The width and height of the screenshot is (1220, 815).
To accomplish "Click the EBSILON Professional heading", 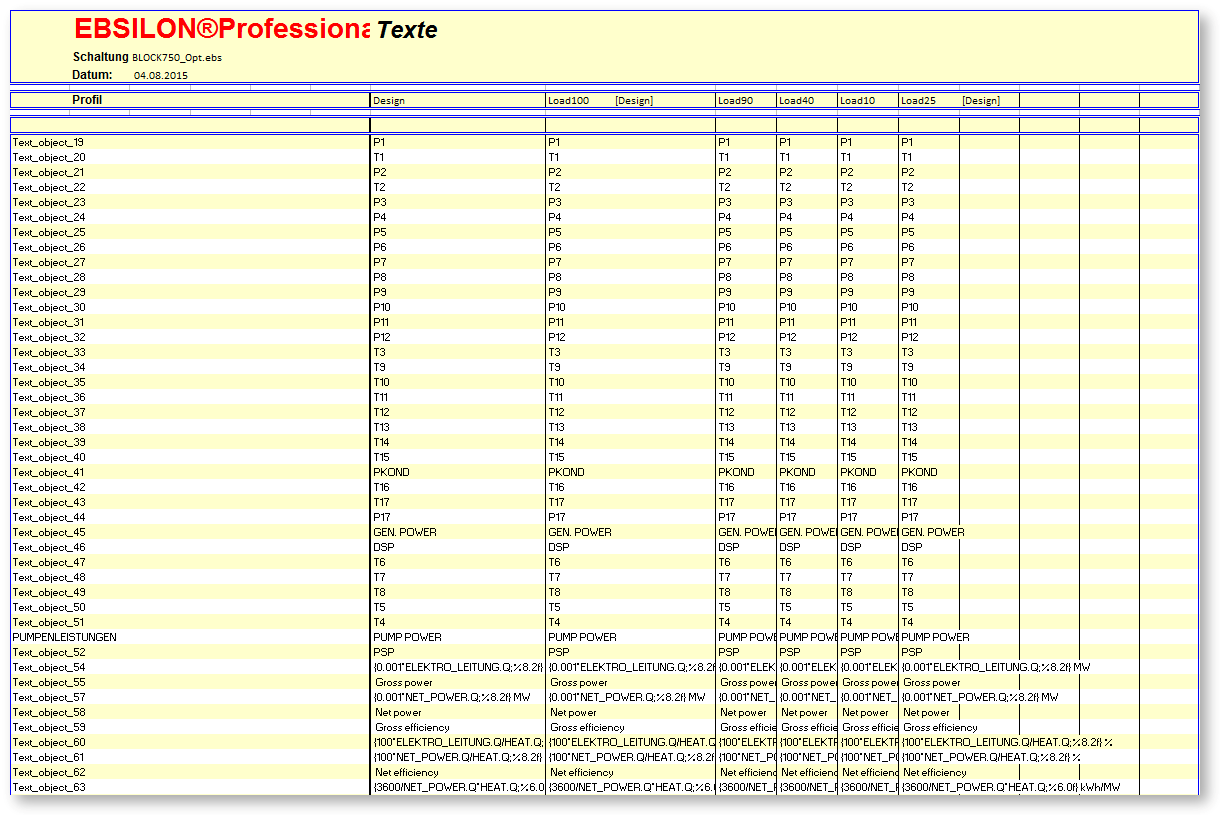I will (x=221, y=30).
